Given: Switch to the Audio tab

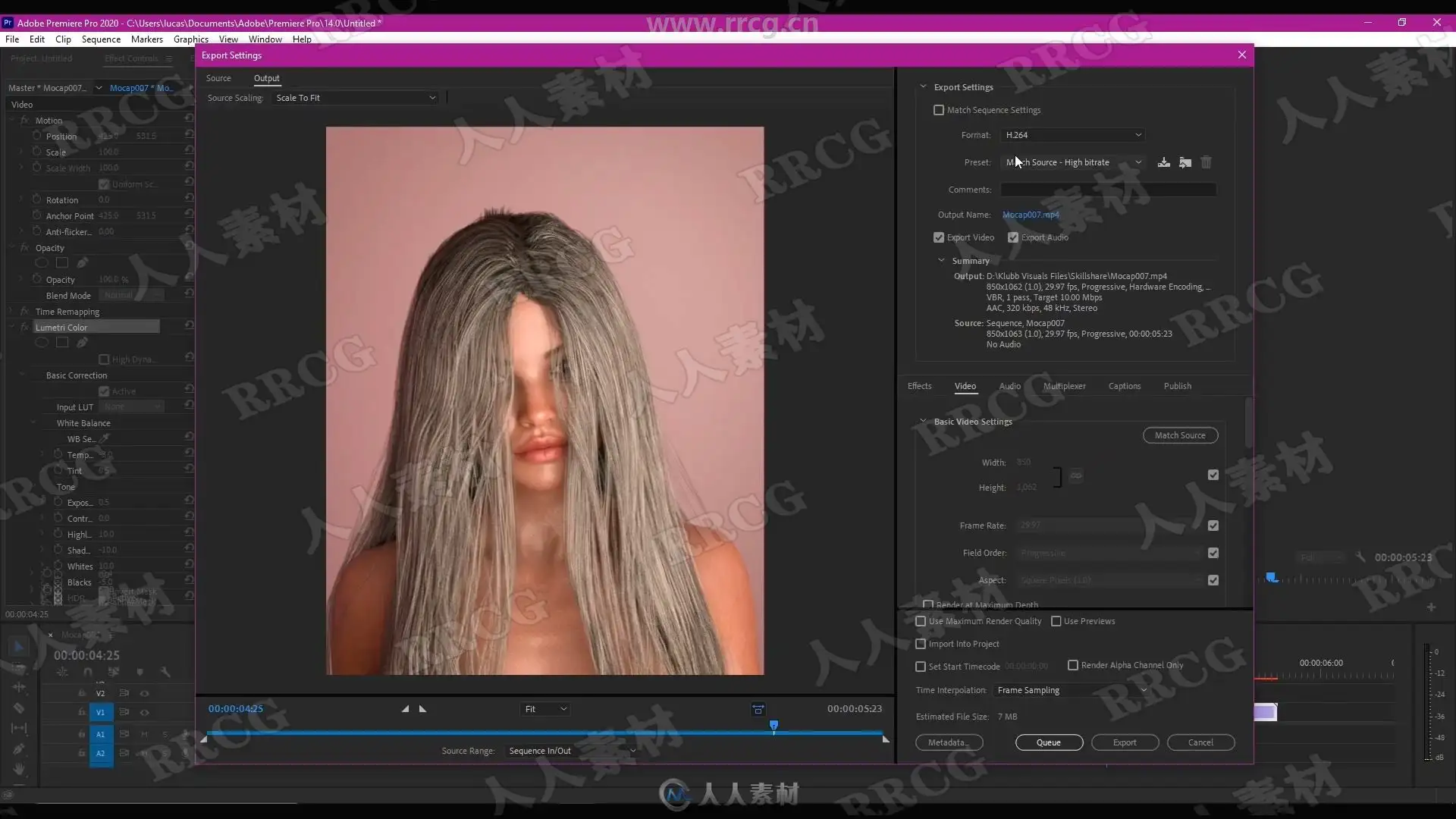Looking at the screenshot, I should 1009,386.
